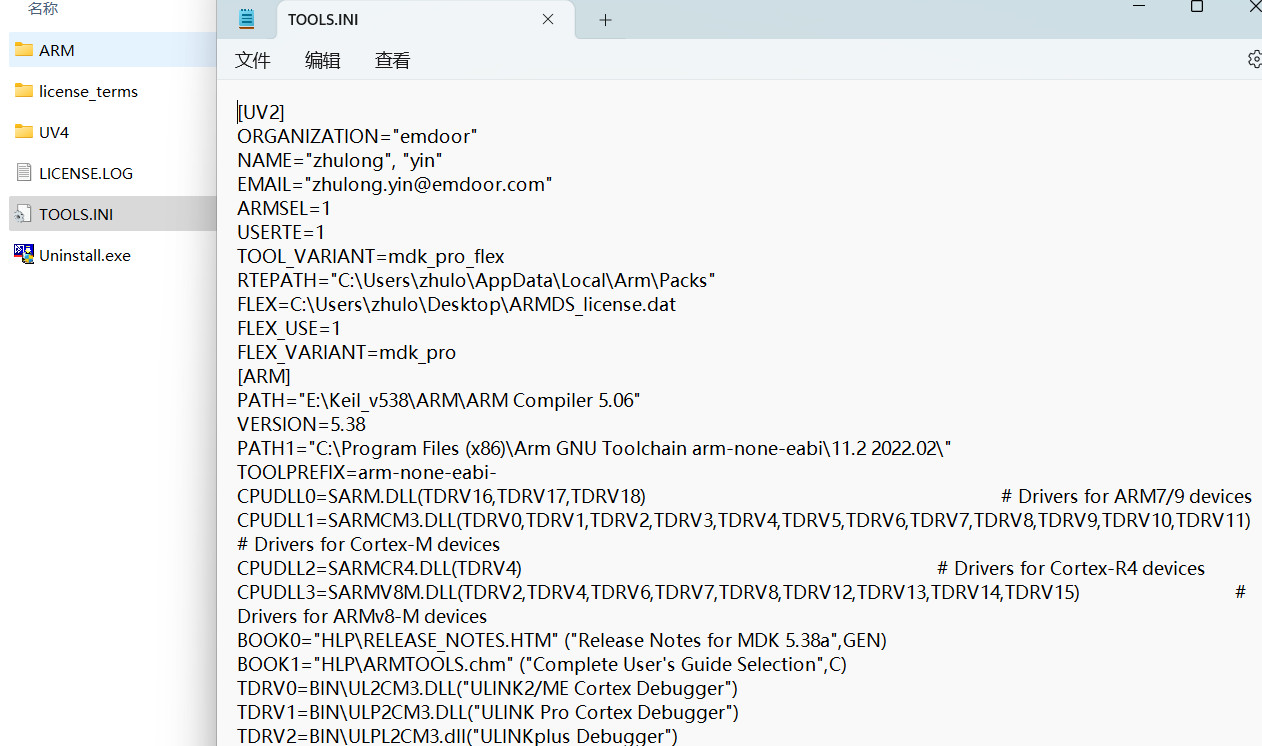The height and width of the screenshot is (746, 1262).
Task: Click the Notepad app icon in title bar
Action: click(246, 19)
